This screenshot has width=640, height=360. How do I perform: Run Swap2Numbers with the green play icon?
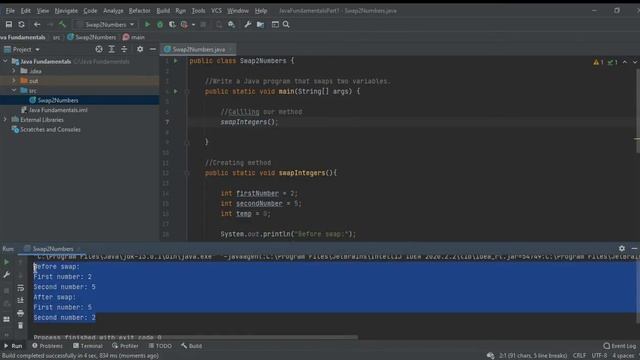[147, 24]
